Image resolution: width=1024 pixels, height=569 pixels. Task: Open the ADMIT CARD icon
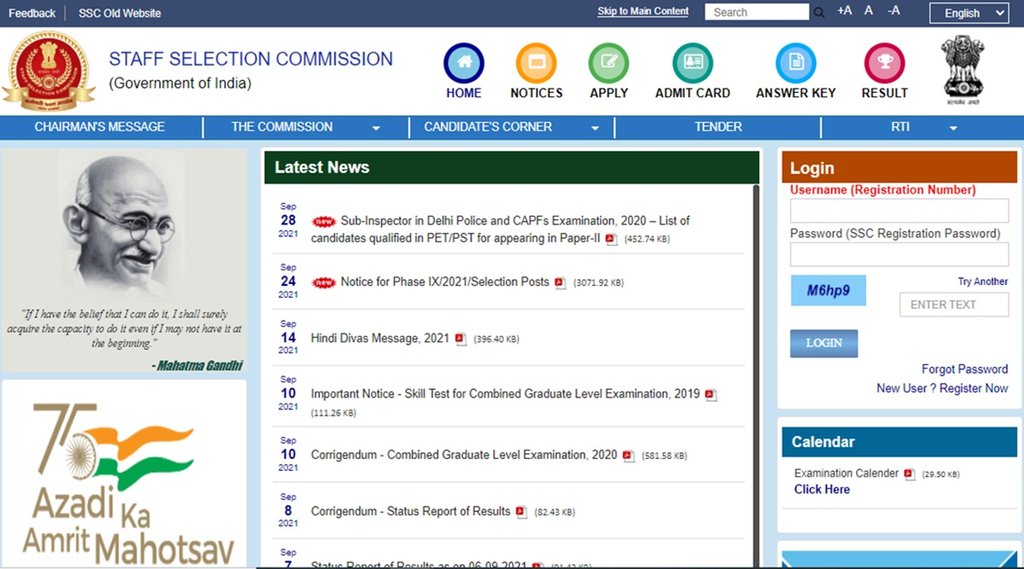click(x=692, y=63)
